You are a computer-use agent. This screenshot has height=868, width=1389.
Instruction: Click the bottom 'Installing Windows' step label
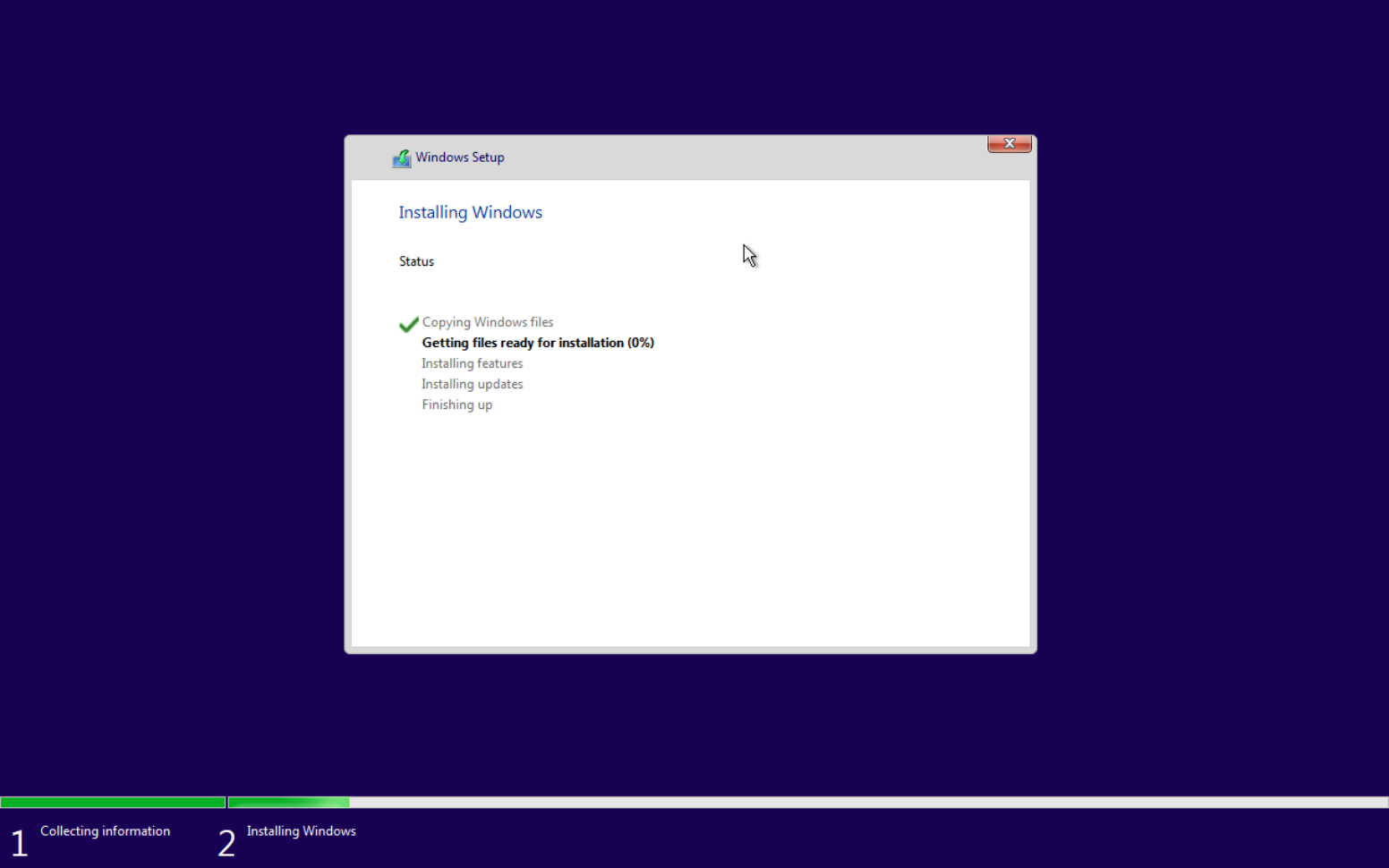(x=301, y=831)
